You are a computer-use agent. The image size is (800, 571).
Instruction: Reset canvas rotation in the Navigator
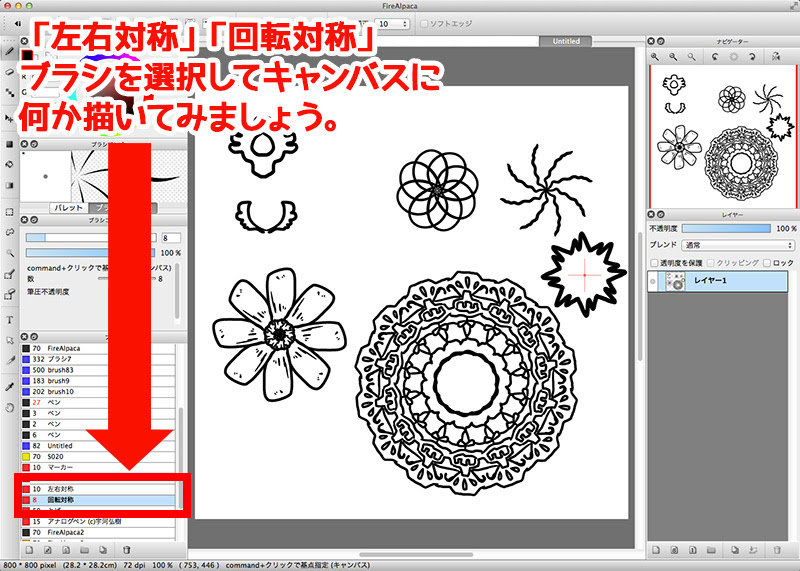click(x=734, y=57)
